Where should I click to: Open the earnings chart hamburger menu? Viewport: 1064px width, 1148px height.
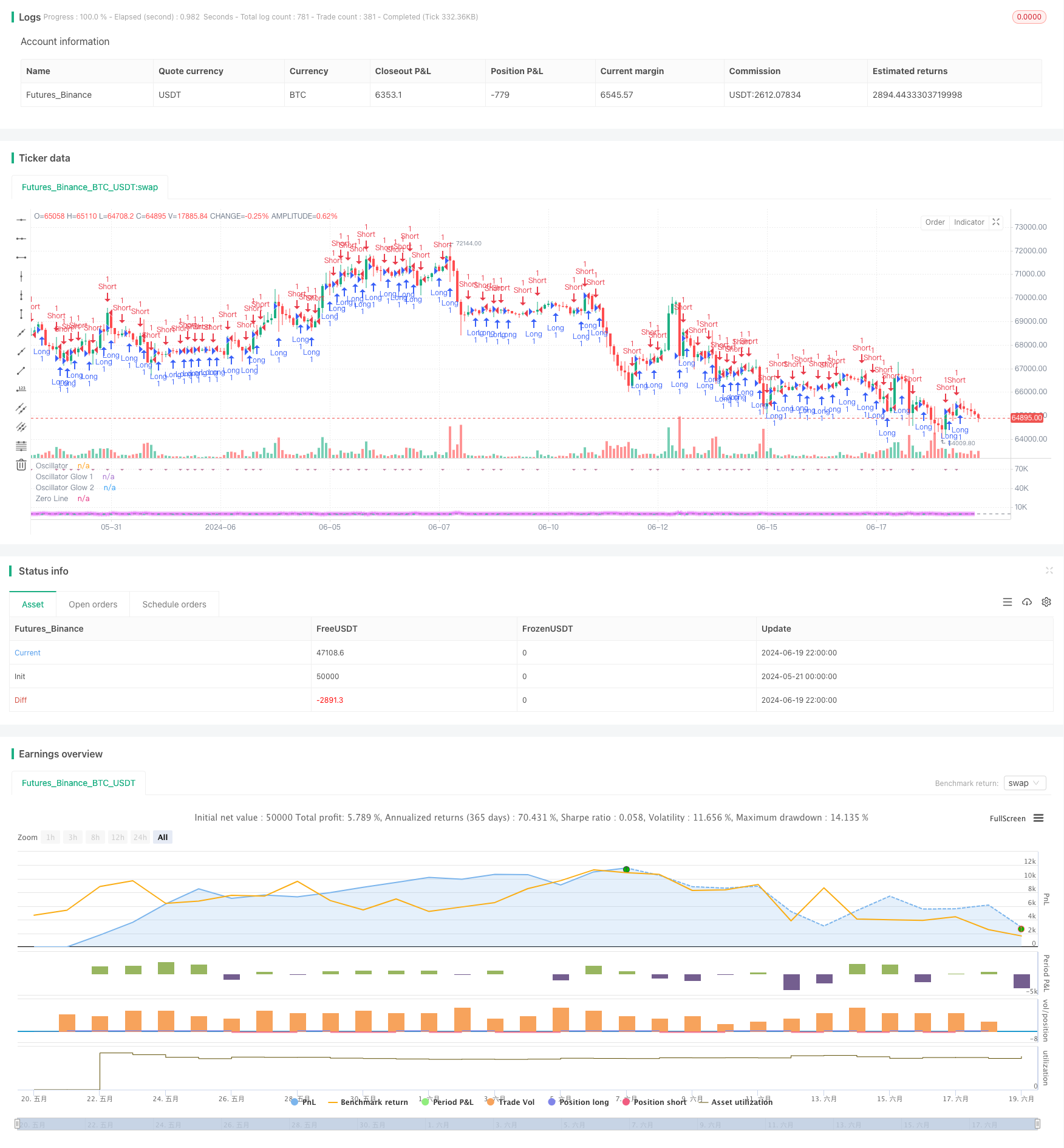[x=1038, y=818]
